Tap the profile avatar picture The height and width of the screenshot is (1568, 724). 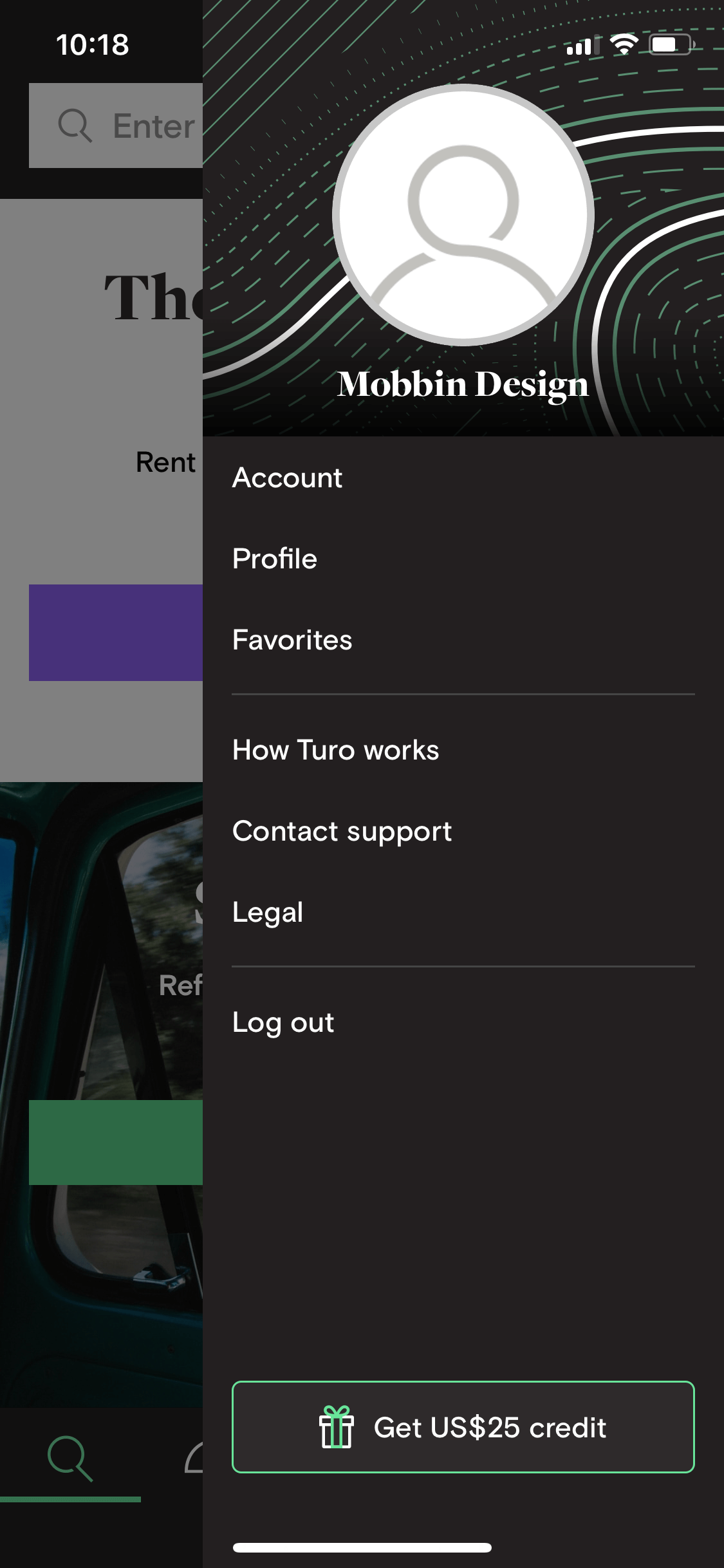(463, 214)
